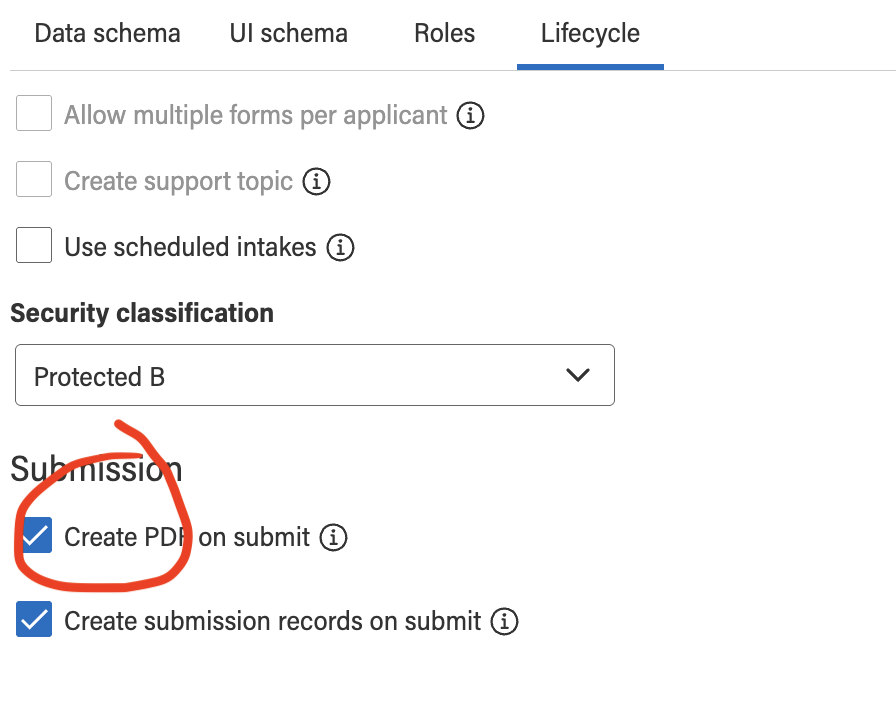Select the Lifecycle tab
The height and width of the screenshot is (708, 896).
point(590,33)
